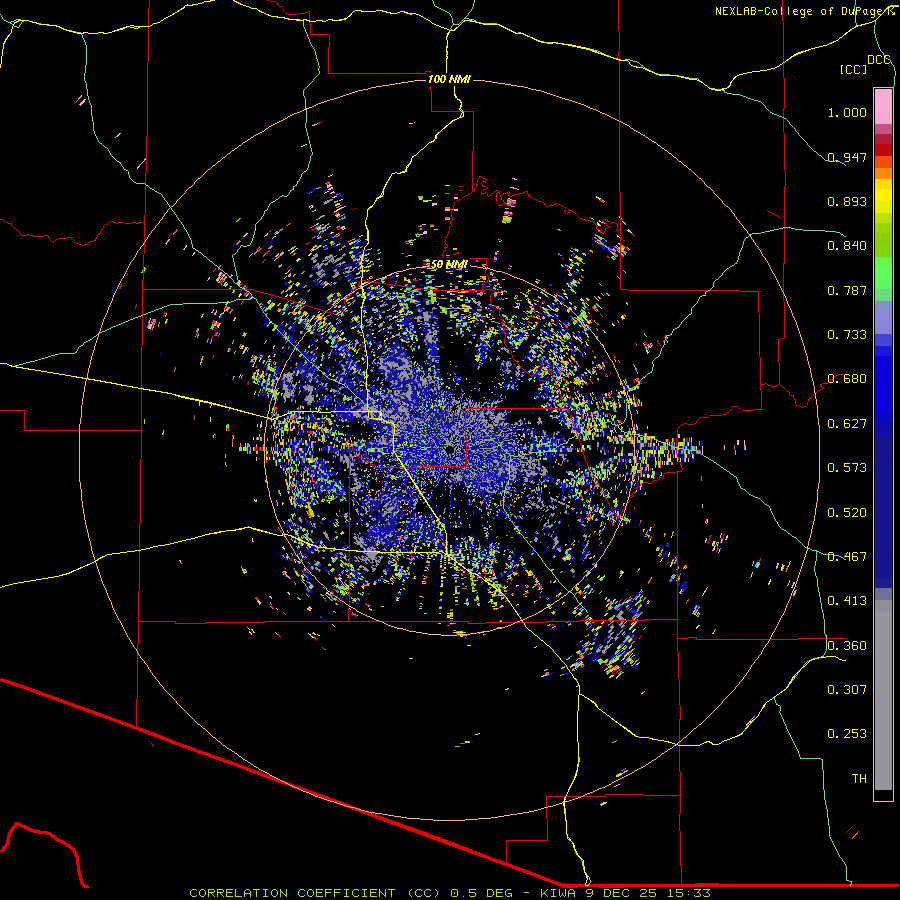Click the 1.000 colorbar value
900x900 pixels.
point(847,112)
